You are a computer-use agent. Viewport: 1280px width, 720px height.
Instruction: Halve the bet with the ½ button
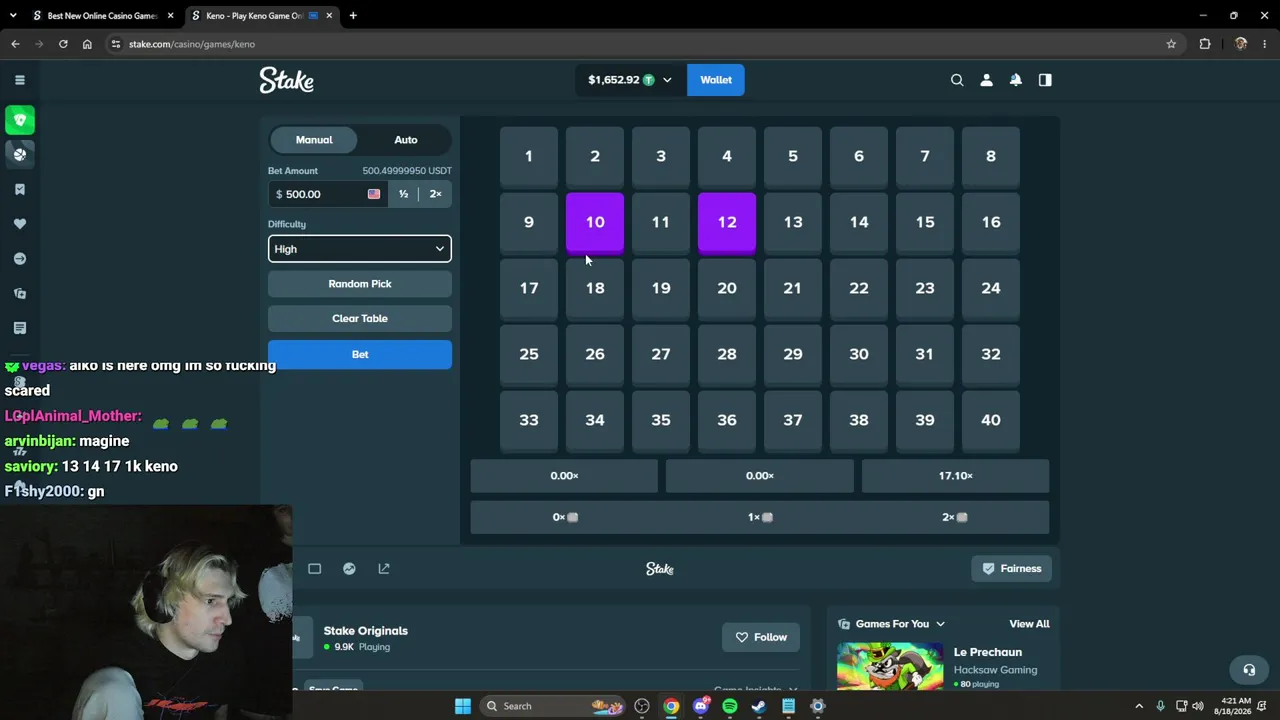click(404, 194)
